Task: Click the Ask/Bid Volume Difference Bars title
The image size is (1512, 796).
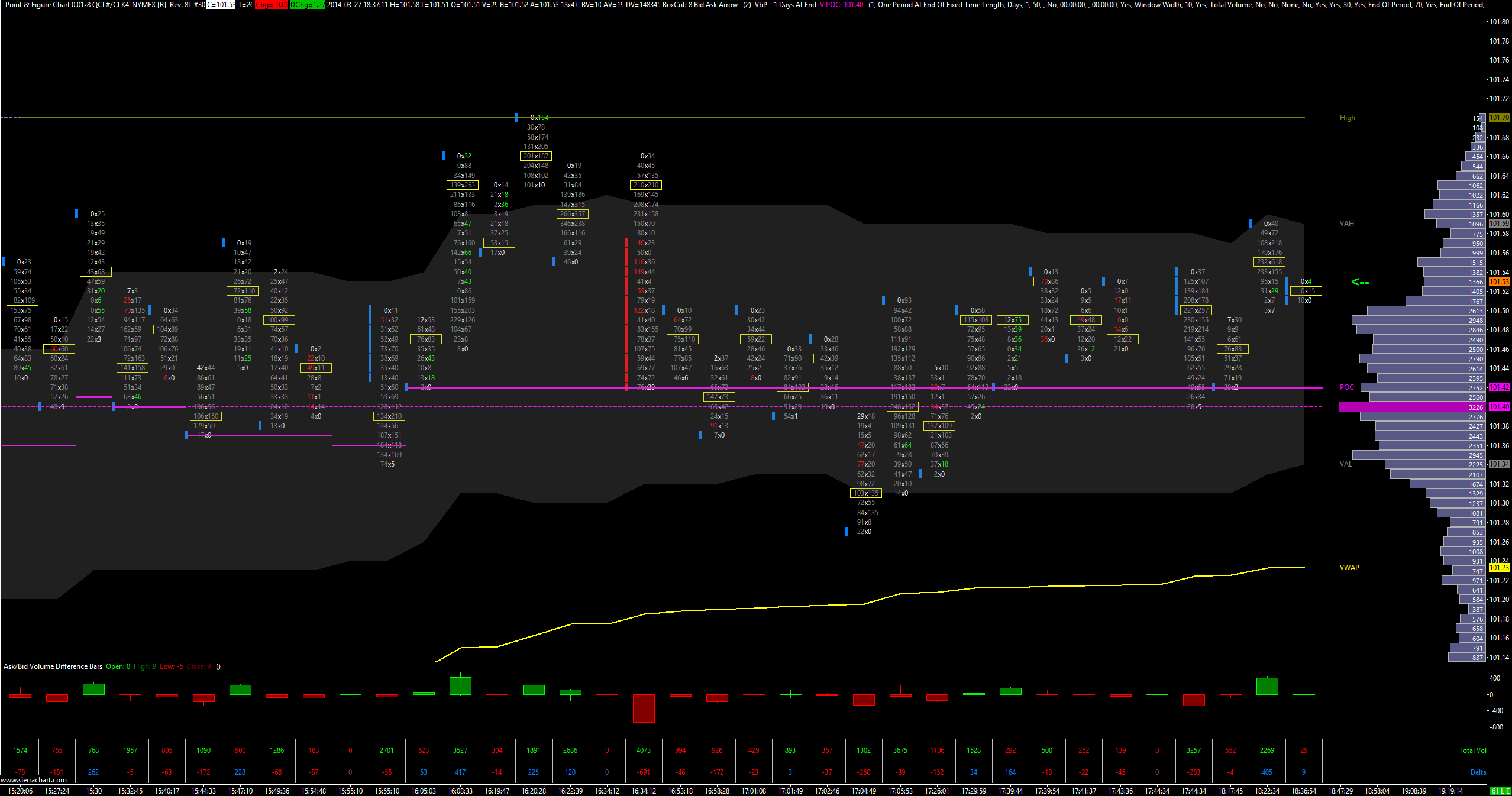Action: 53,666
